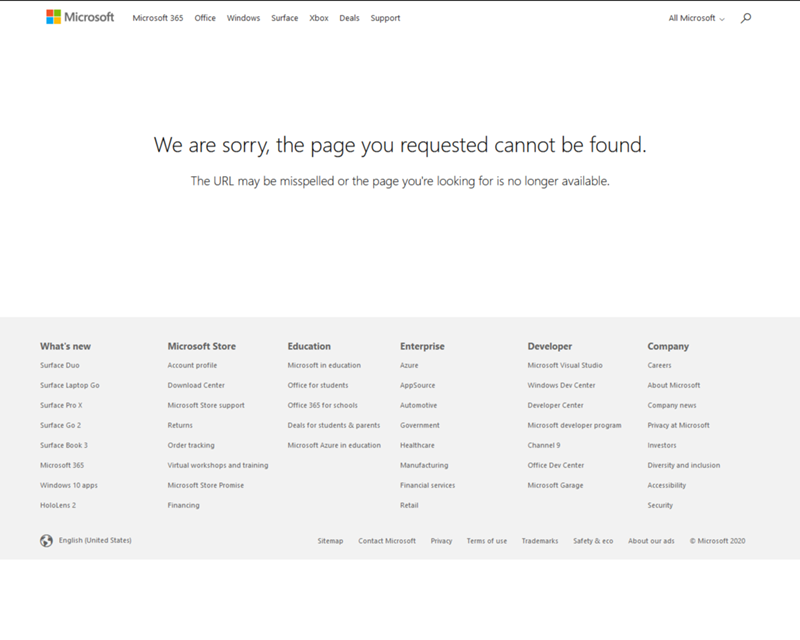
Task: Open the Security link
Action: [x=660, y=505]
